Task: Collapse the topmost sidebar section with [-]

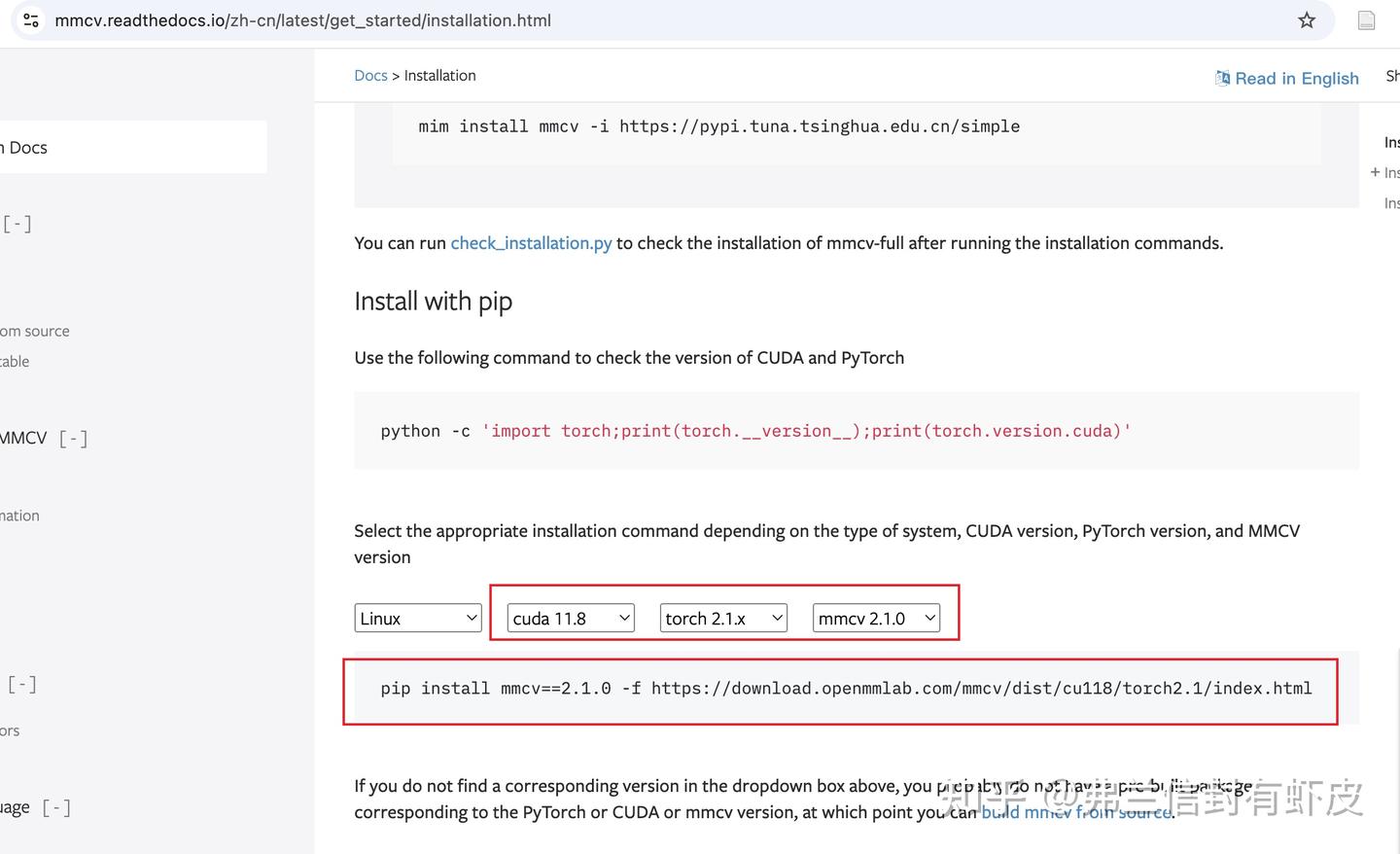Action: (17, 223)
